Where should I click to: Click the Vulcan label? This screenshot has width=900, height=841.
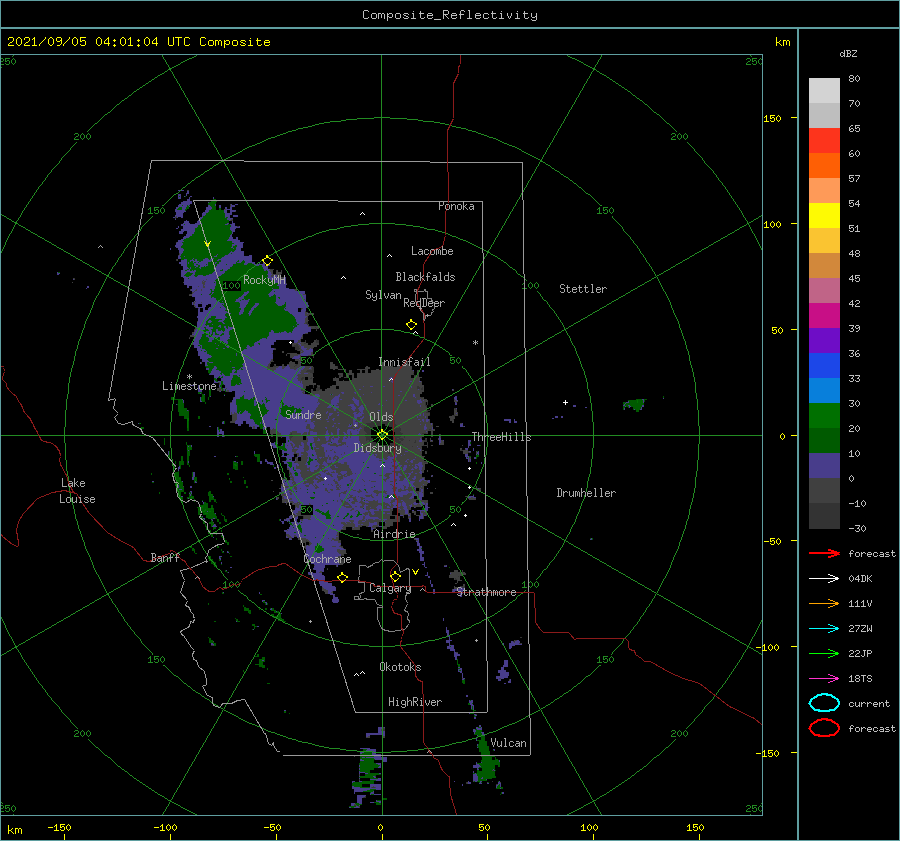[508, 743]
